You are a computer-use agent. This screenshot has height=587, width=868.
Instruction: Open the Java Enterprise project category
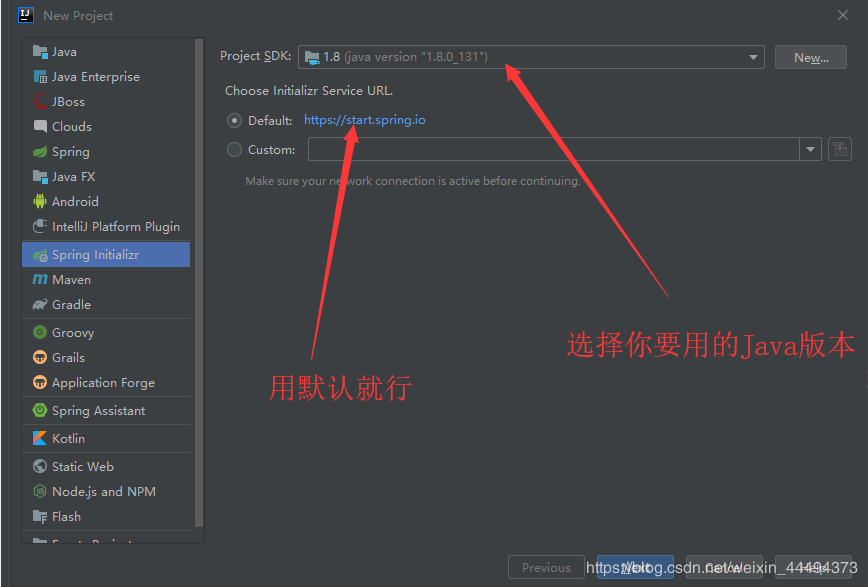coord(106,76)
